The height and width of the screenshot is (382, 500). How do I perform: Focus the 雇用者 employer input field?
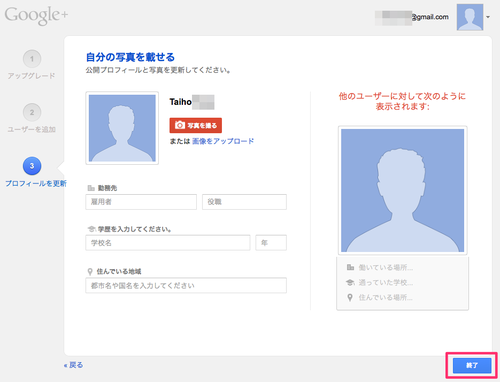141,202
